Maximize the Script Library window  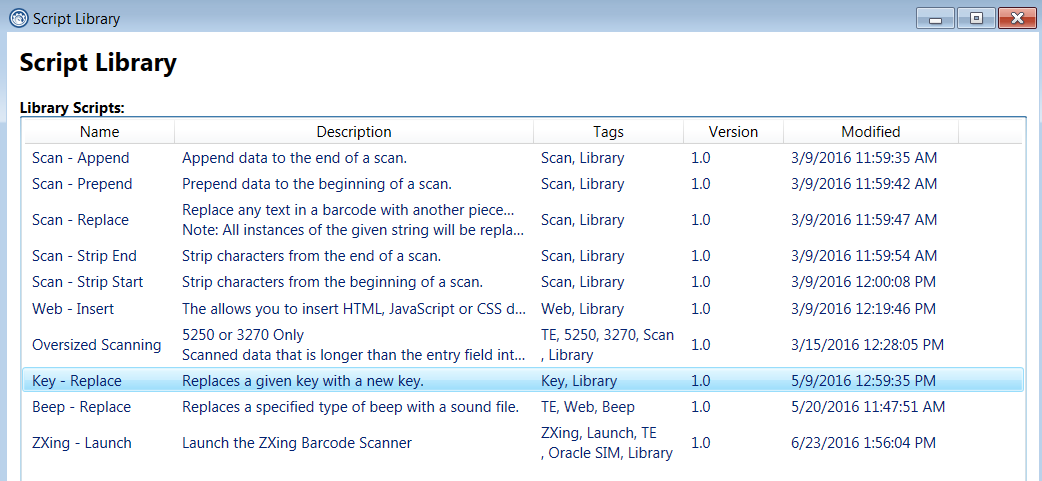[975, 18]
